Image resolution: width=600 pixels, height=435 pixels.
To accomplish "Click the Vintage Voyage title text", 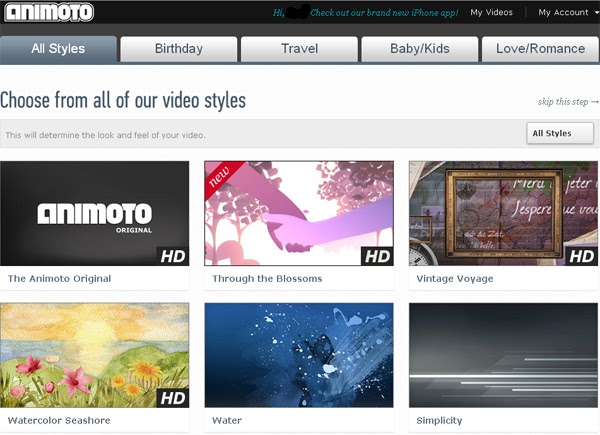I will pyautogui.click(x=455, y=279).
